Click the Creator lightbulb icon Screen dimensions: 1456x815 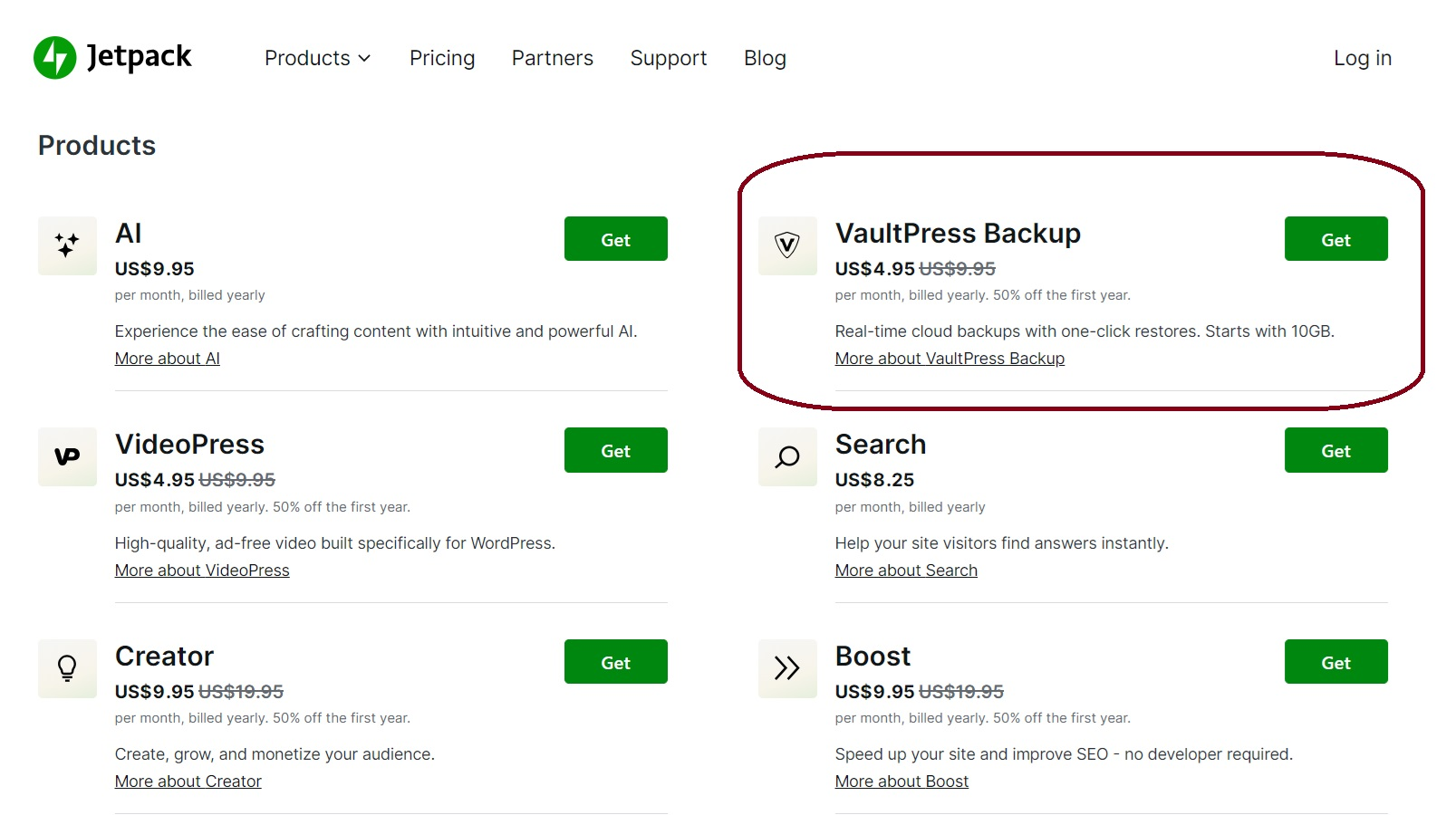(67, 668)
